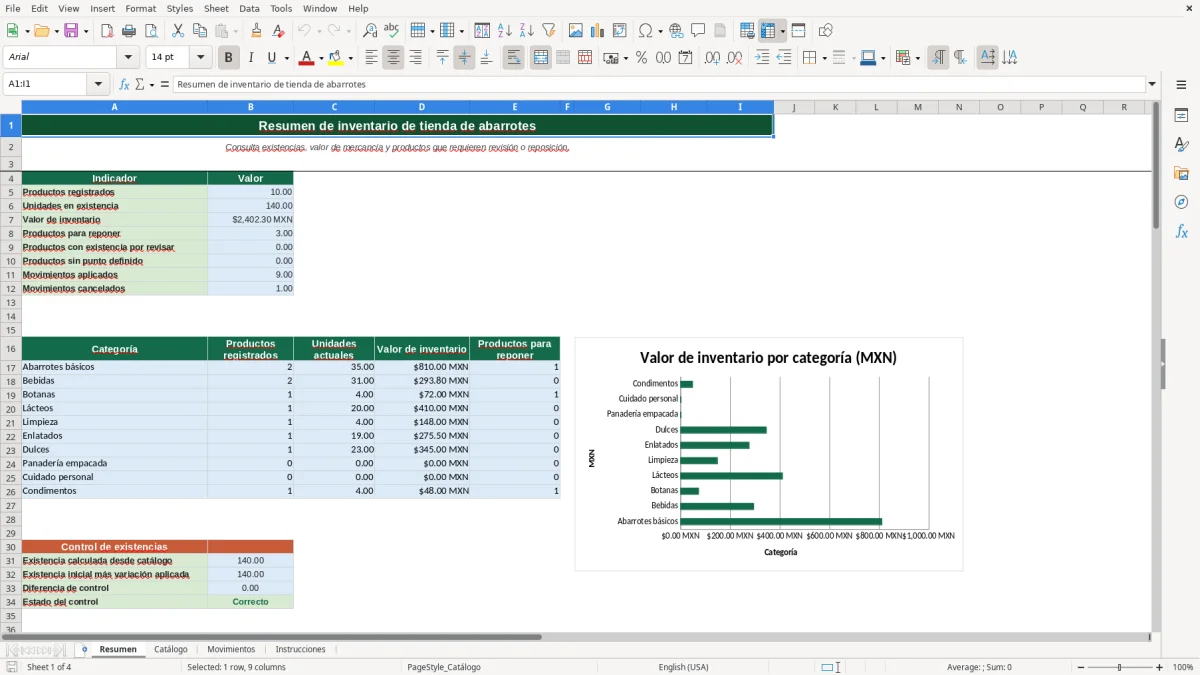This screenshot has height=675, width=1200.
Task: Click the horizontal scrollbar
Action: [583, 636]
